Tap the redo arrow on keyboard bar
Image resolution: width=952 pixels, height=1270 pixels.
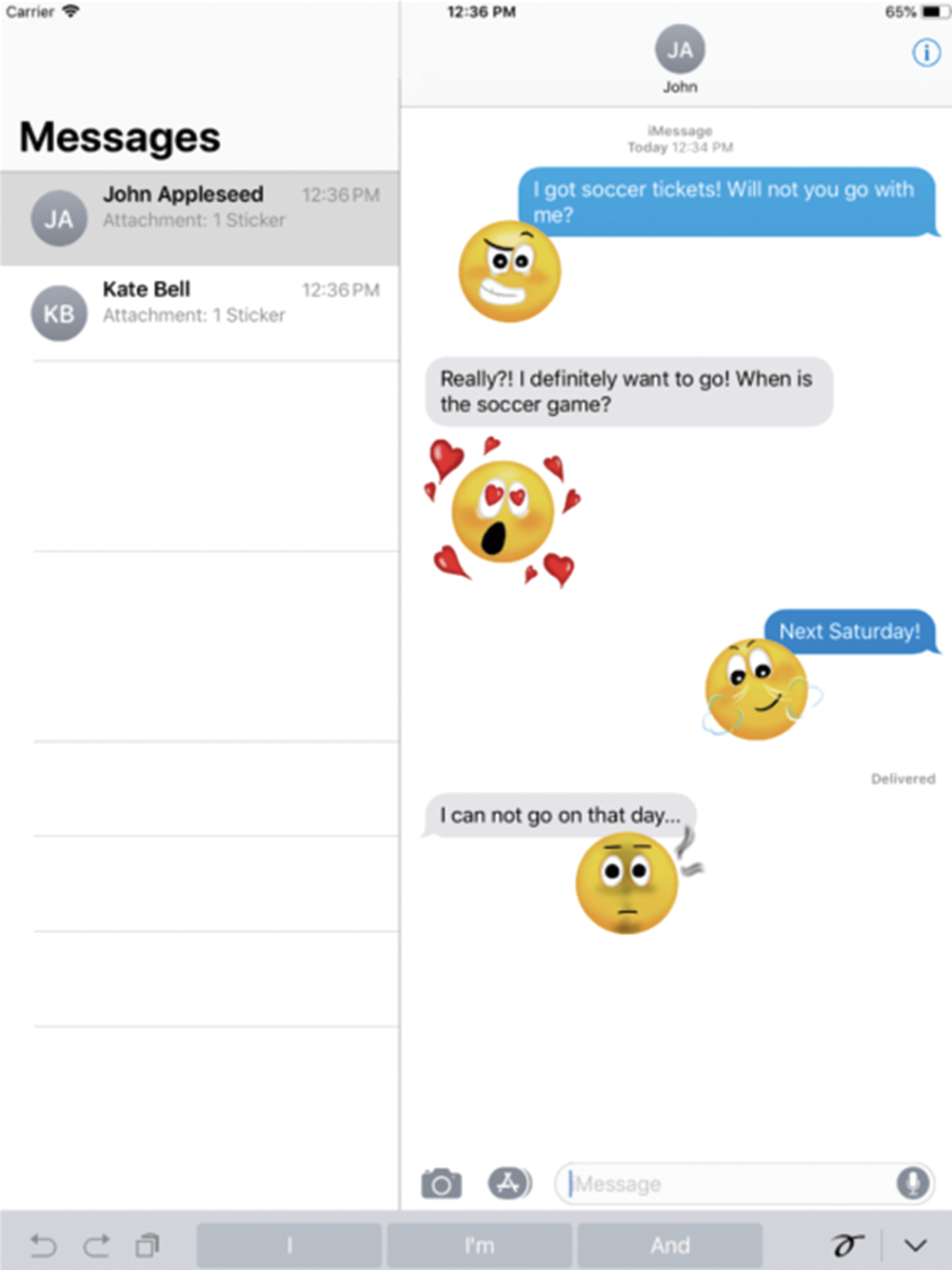pos(96,1244)
